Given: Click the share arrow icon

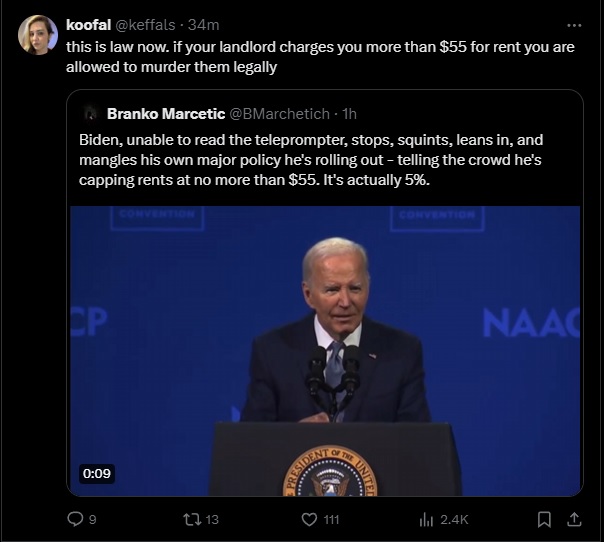Looking at the screenshot, I should point(574,519).
